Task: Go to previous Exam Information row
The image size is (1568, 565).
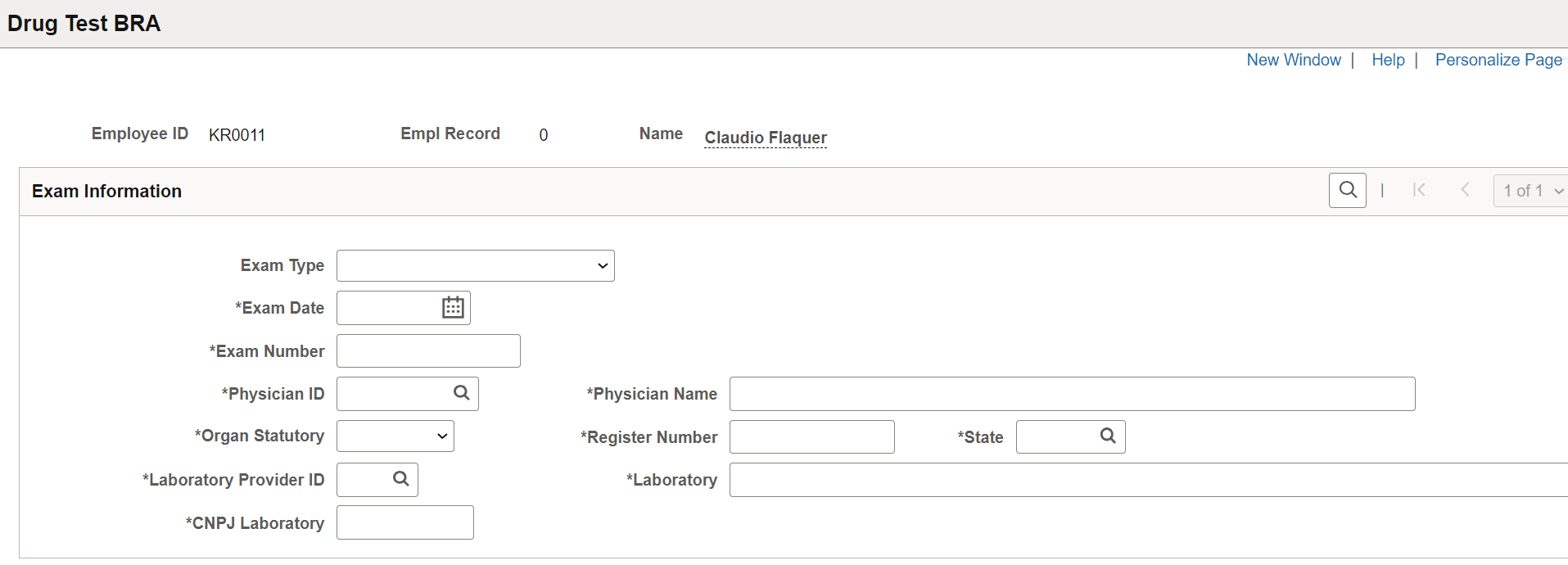Action: [x=1465, y=191]
